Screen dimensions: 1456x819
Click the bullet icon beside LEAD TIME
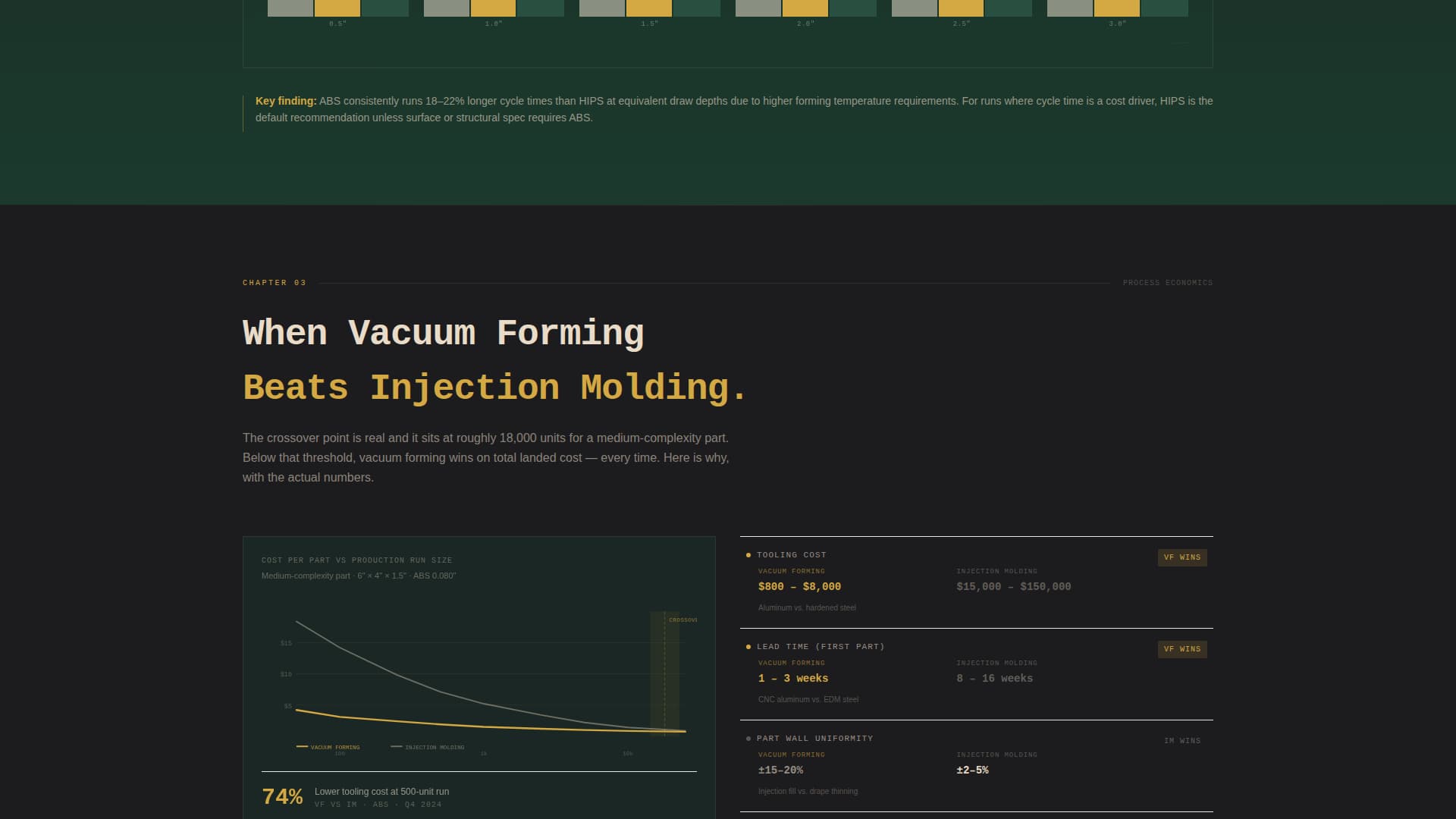pyautogui.click(x=748, y=646)
